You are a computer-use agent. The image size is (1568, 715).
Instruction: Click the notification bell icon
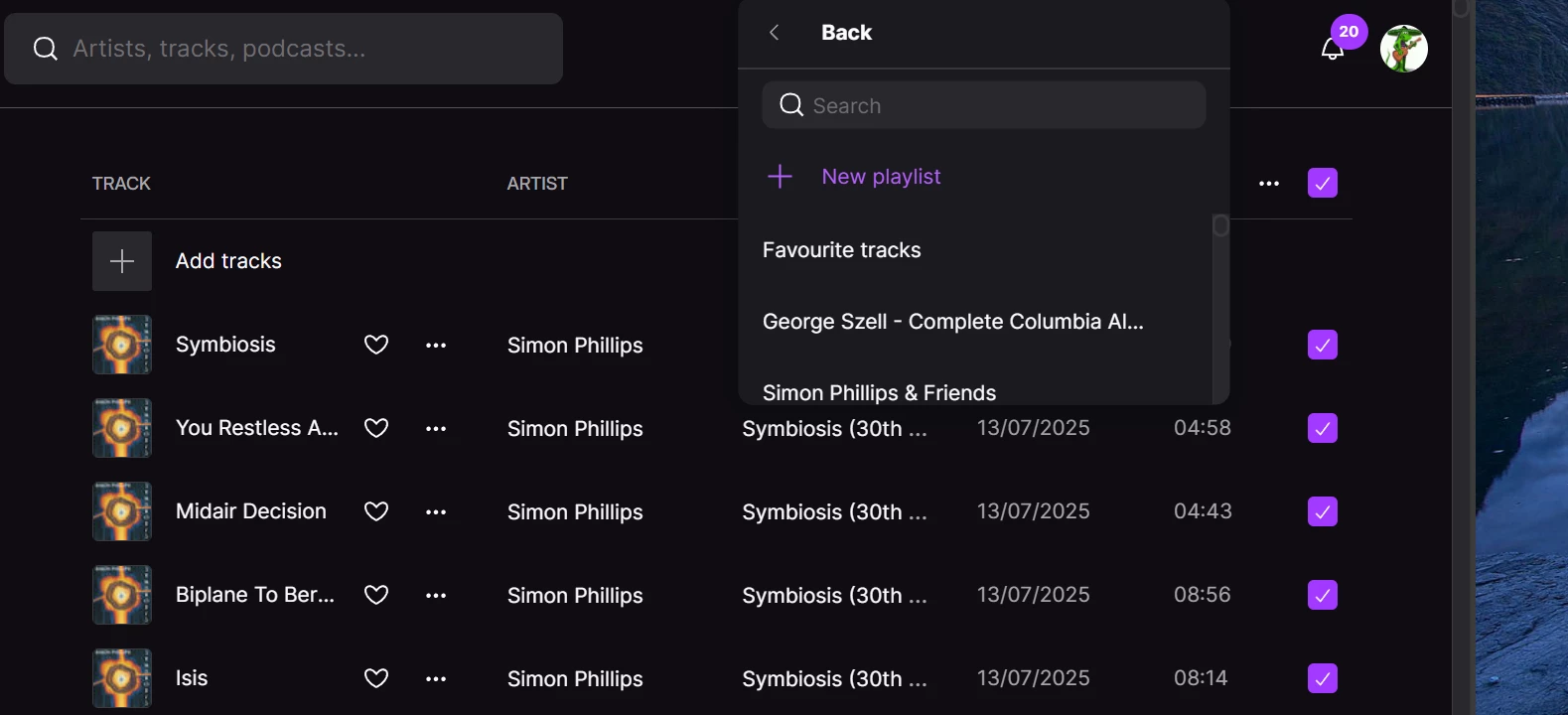tap(1332, 50)
